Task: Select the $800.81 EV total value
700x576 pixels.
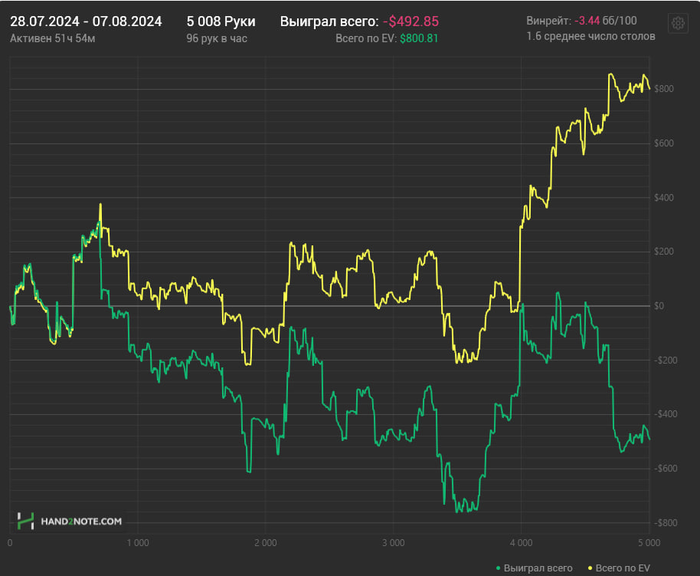Action: 419,38
